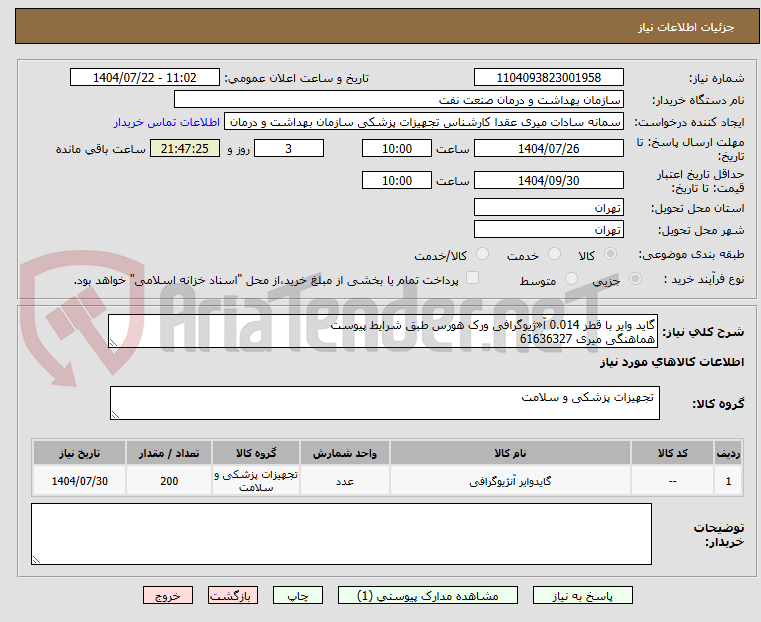
Task: Click the شرح کلی نیاز text area
Action: click(x=383, y=331)
